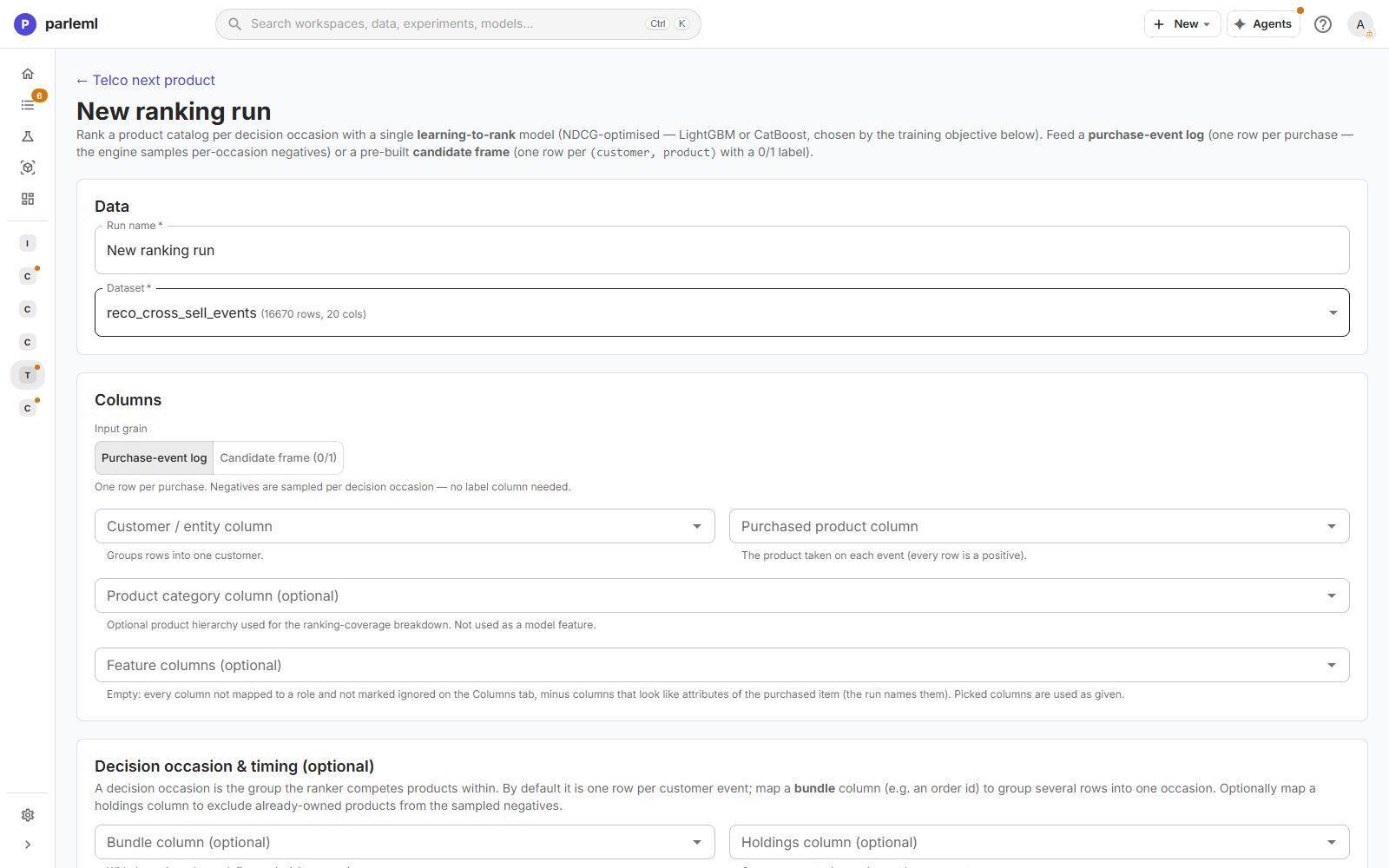Viewport: 1389px width, 868px height.
Task: Open Purchased product column dropdown
Action: coord(1039,526)
